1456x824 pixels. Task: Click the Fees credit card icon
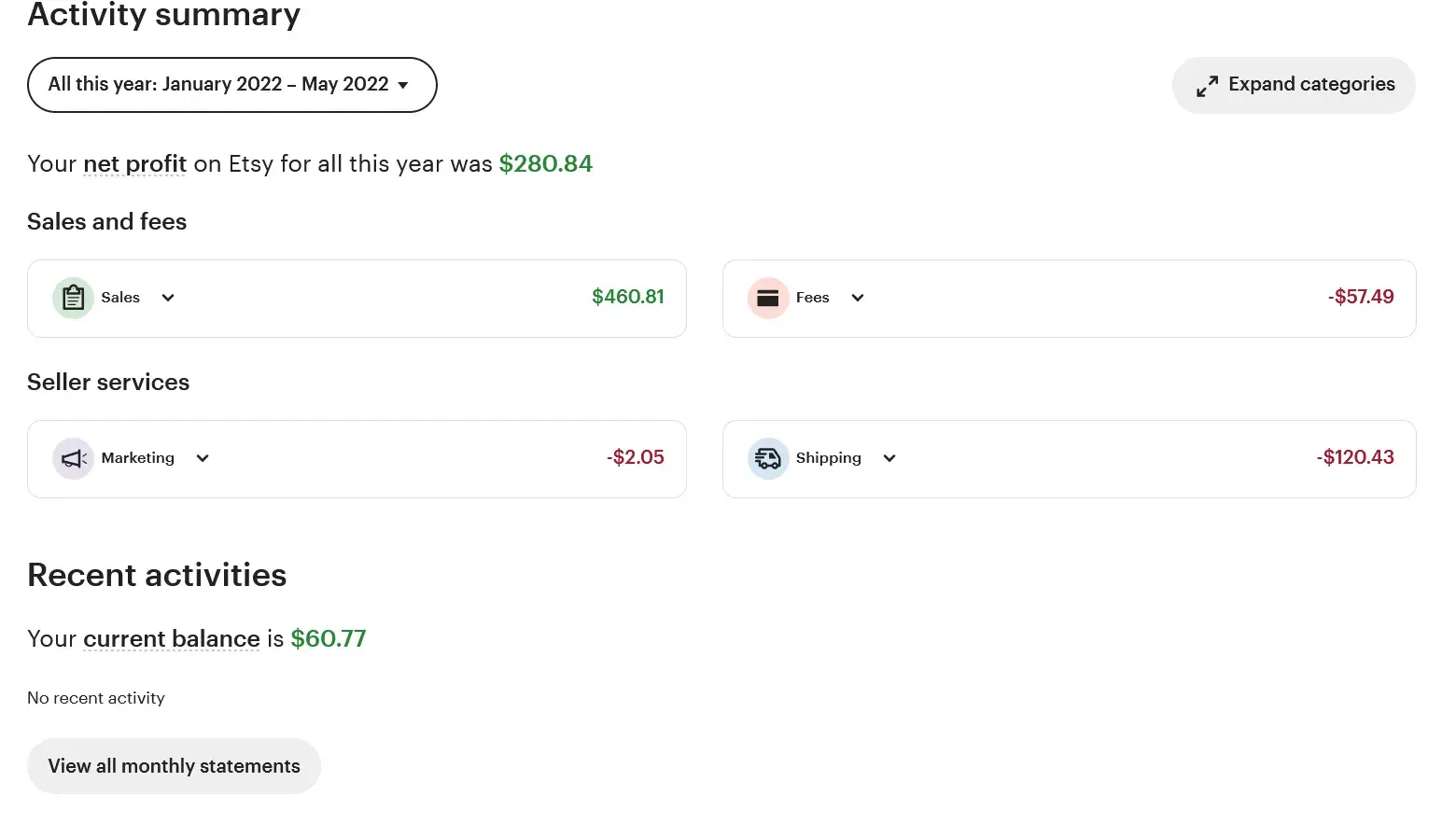click(x=767, y=298)
